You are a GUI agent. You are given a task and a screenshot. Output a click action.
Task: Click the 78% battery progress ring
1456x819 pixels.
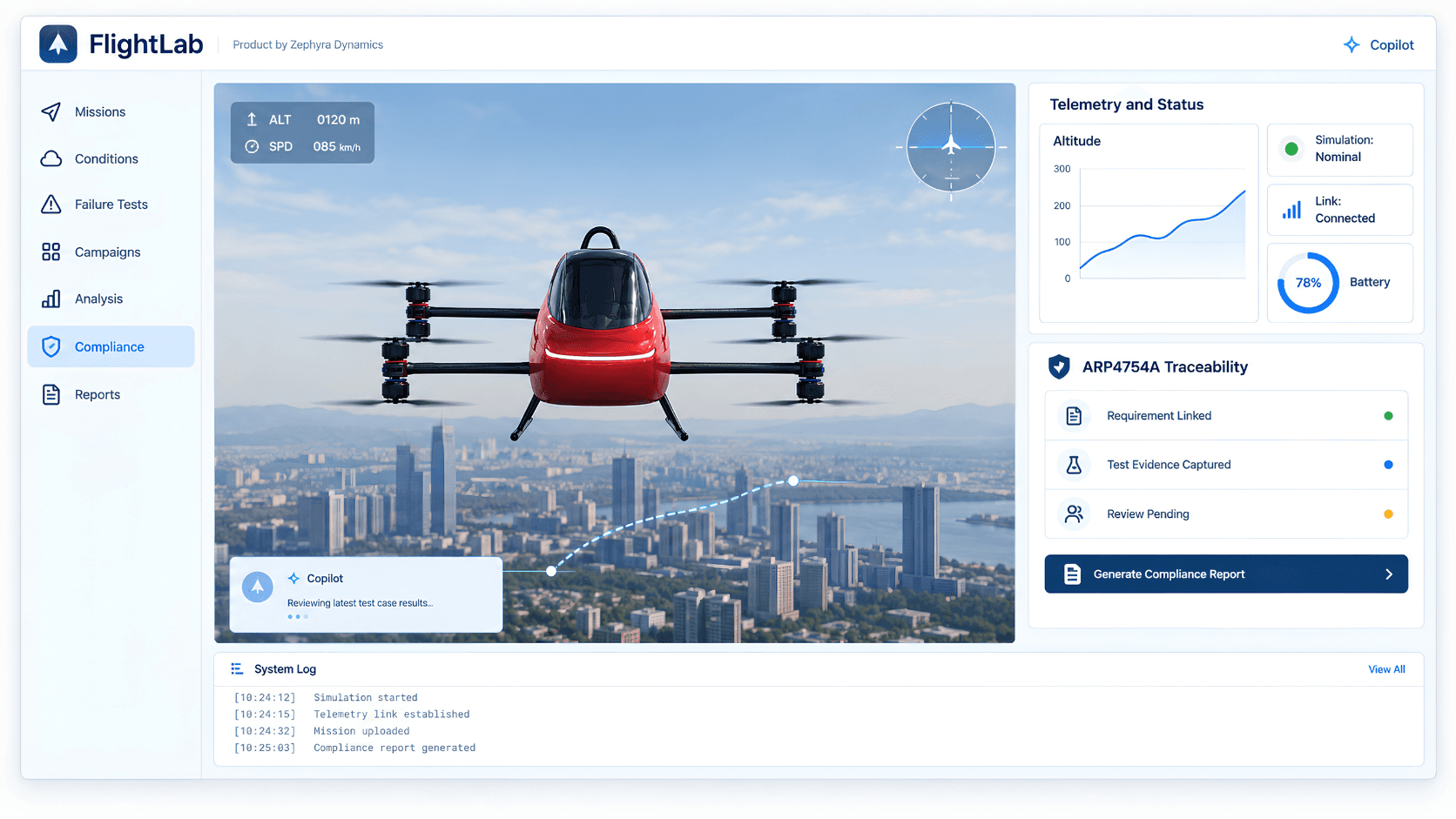(x=1308, y=283)
